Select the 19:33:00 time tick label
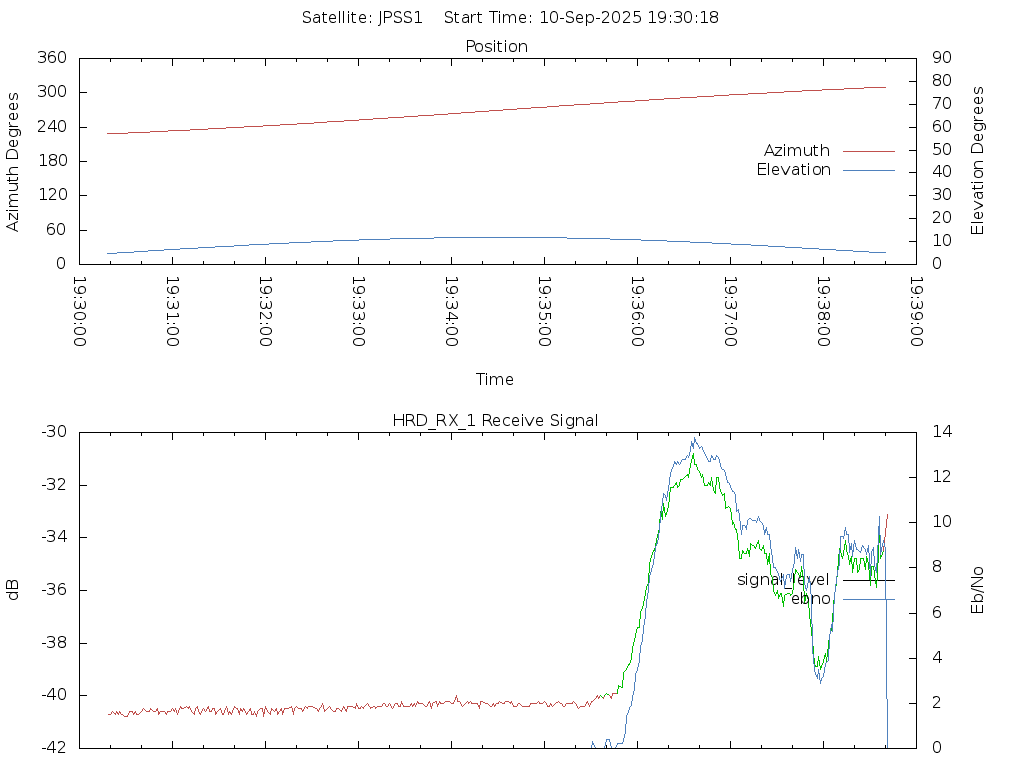This screenshot has width=1024, height=768. coord(359,312)
